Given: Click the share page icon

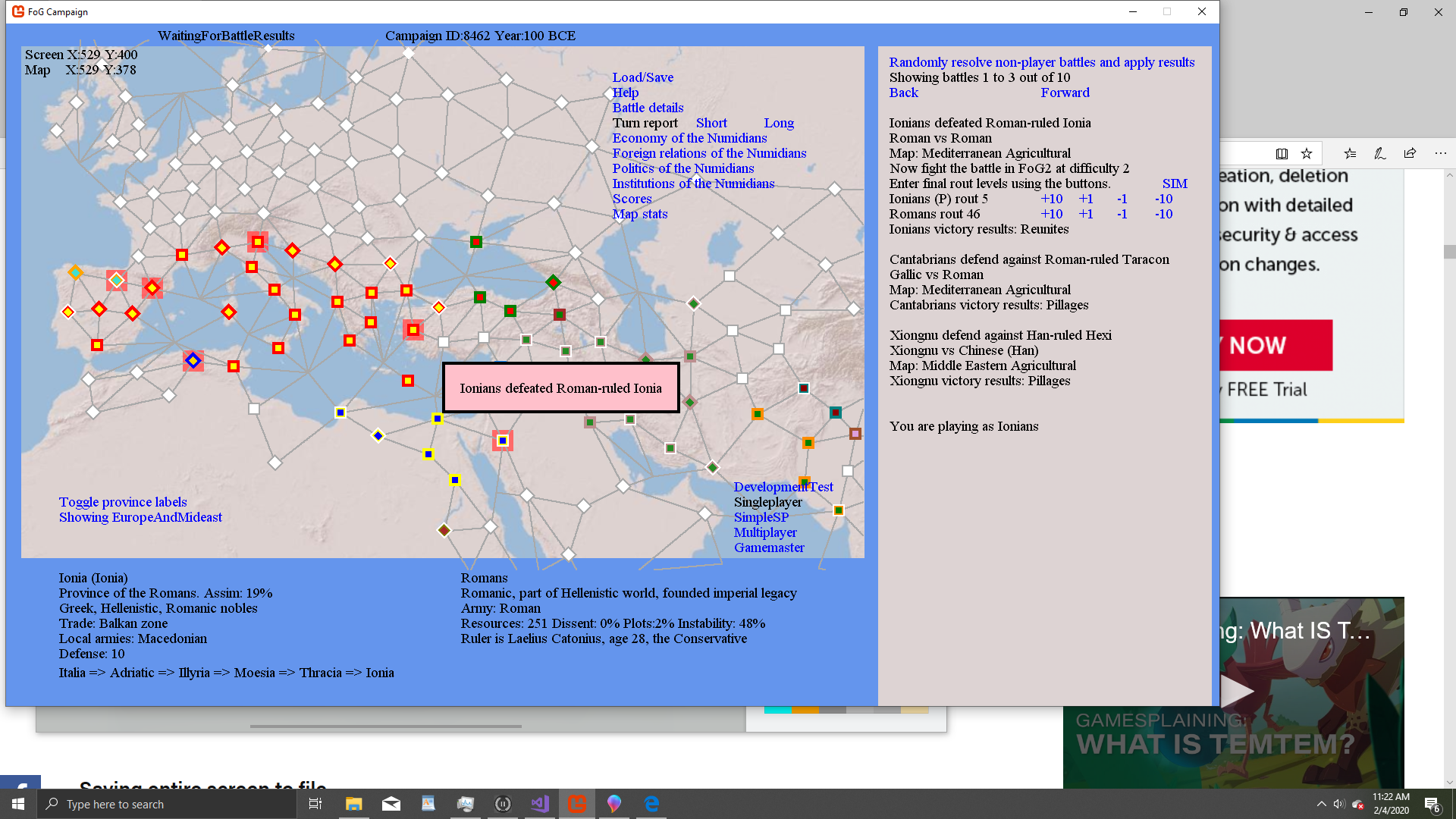Looking at the screenshot, I should [x=1410, y=153].
